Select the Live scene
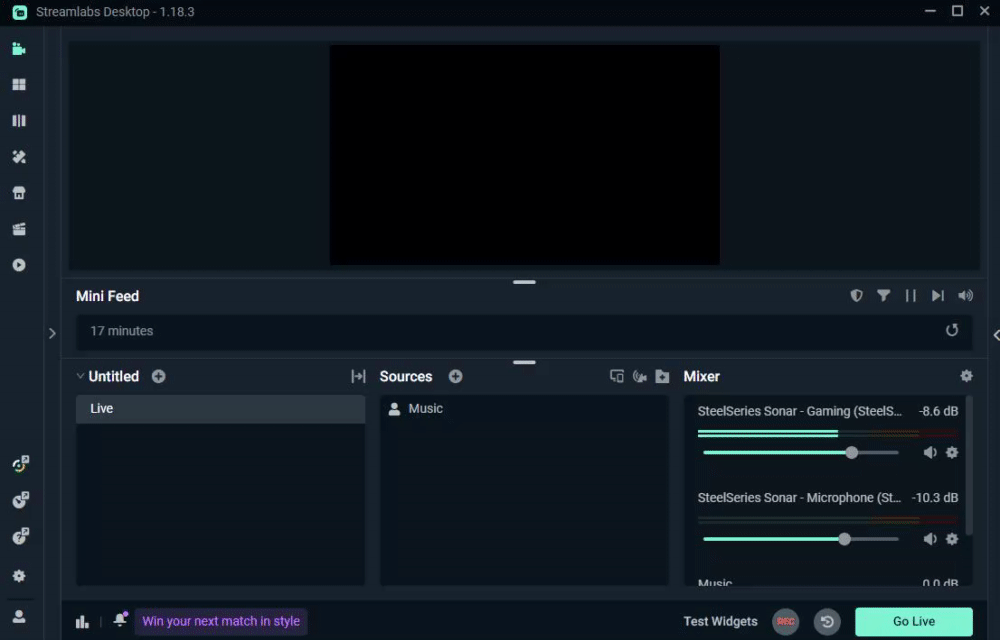The width and height of the screenshot is (1000, 640). (x=221, y=409)
